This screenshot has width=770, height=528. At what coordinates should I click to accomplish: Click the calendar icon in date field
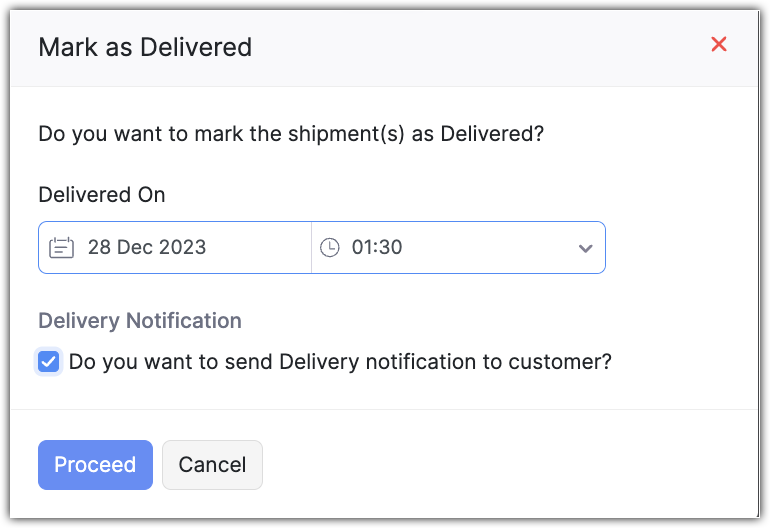pos(62,248)
